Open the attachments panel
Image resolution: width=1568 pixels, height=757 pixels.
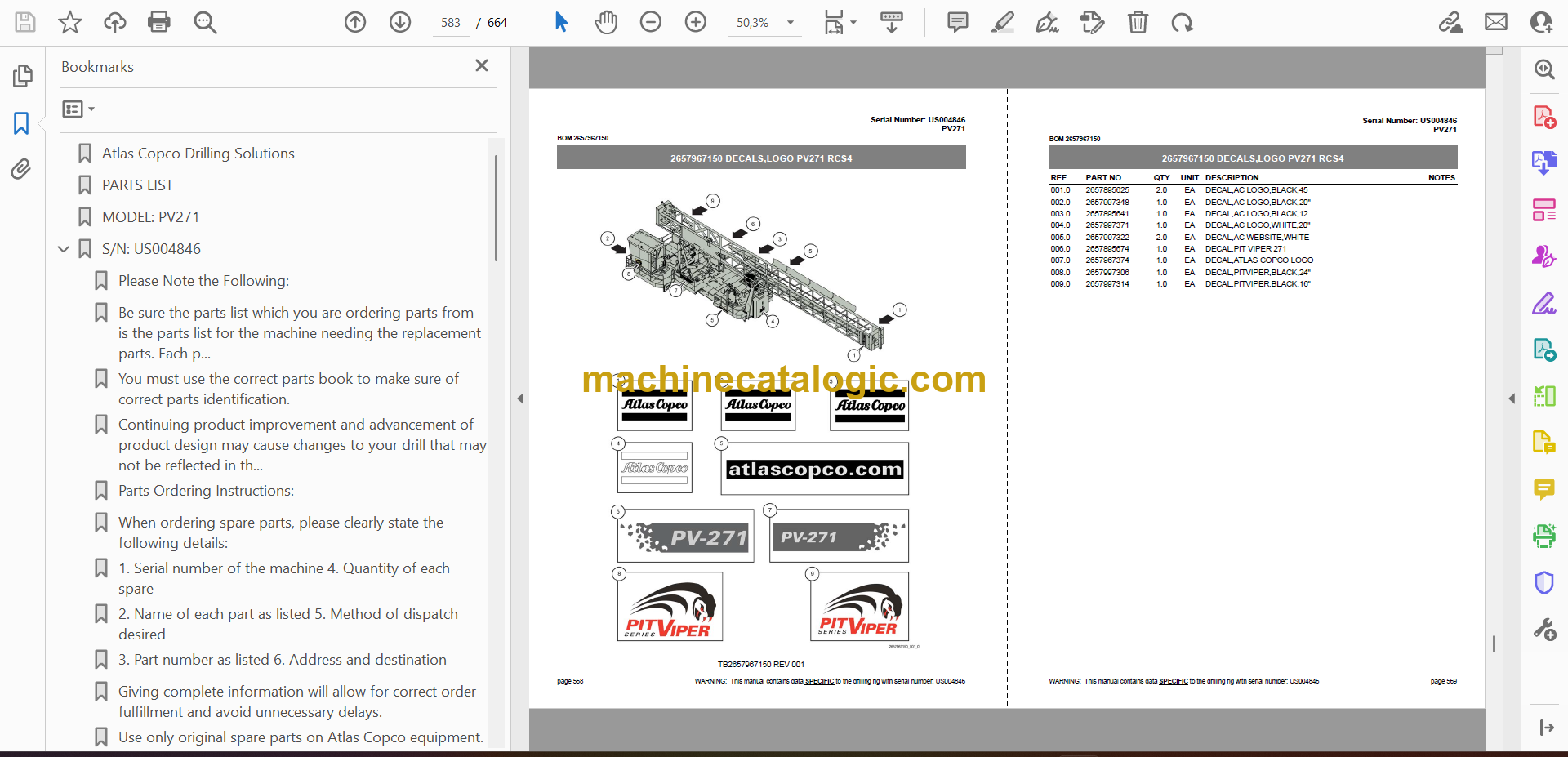point(21,169)
